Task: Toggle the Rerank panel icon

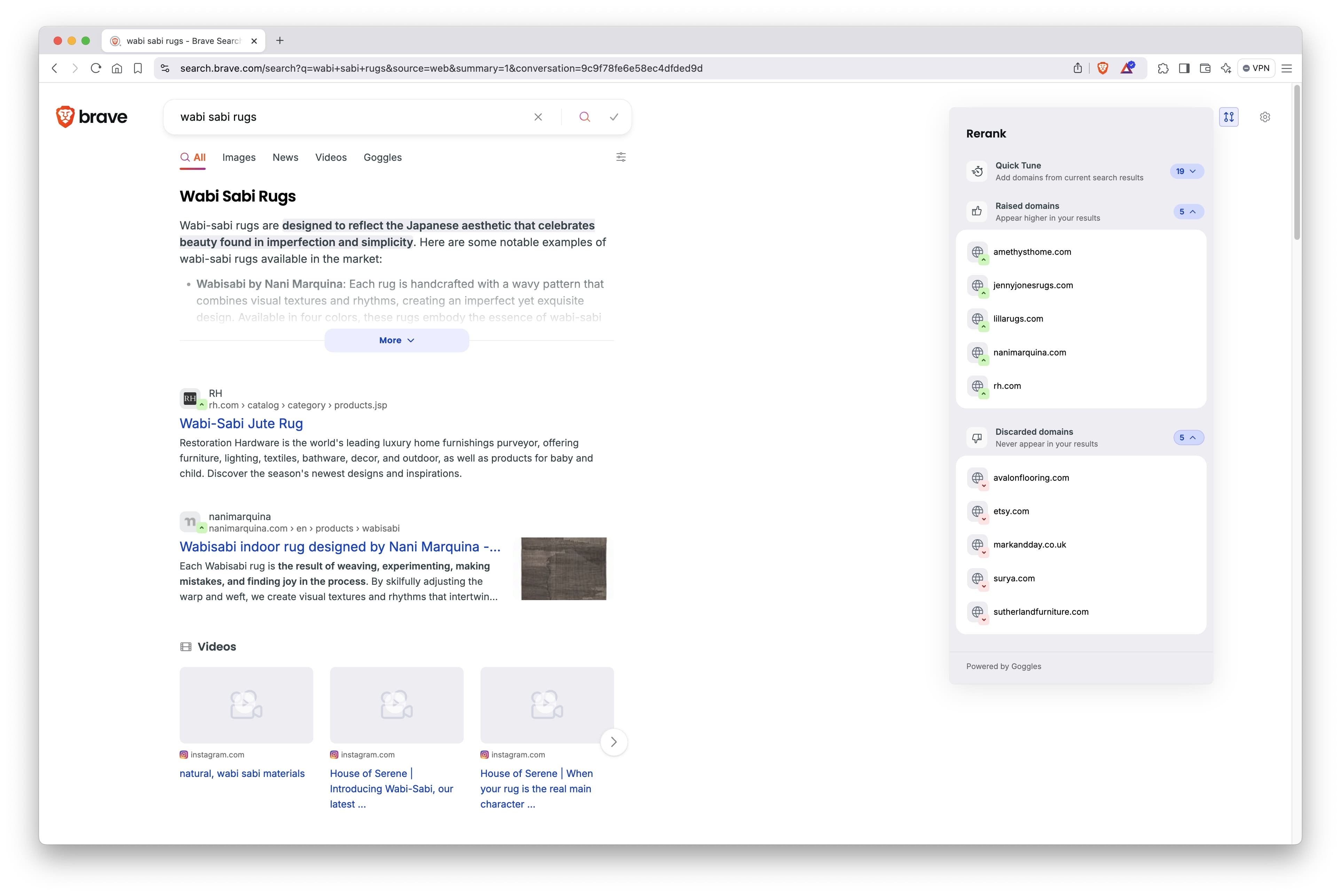Action: 1229,117
